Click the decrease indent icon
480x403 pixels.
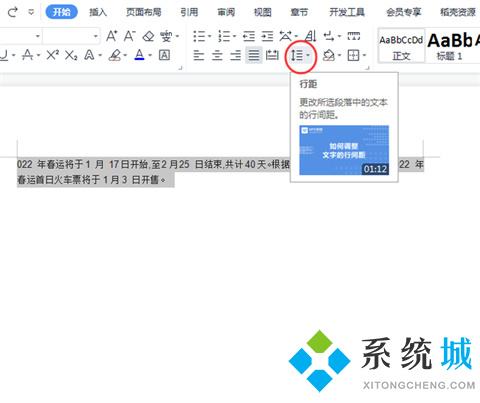[x=249, y=36]
